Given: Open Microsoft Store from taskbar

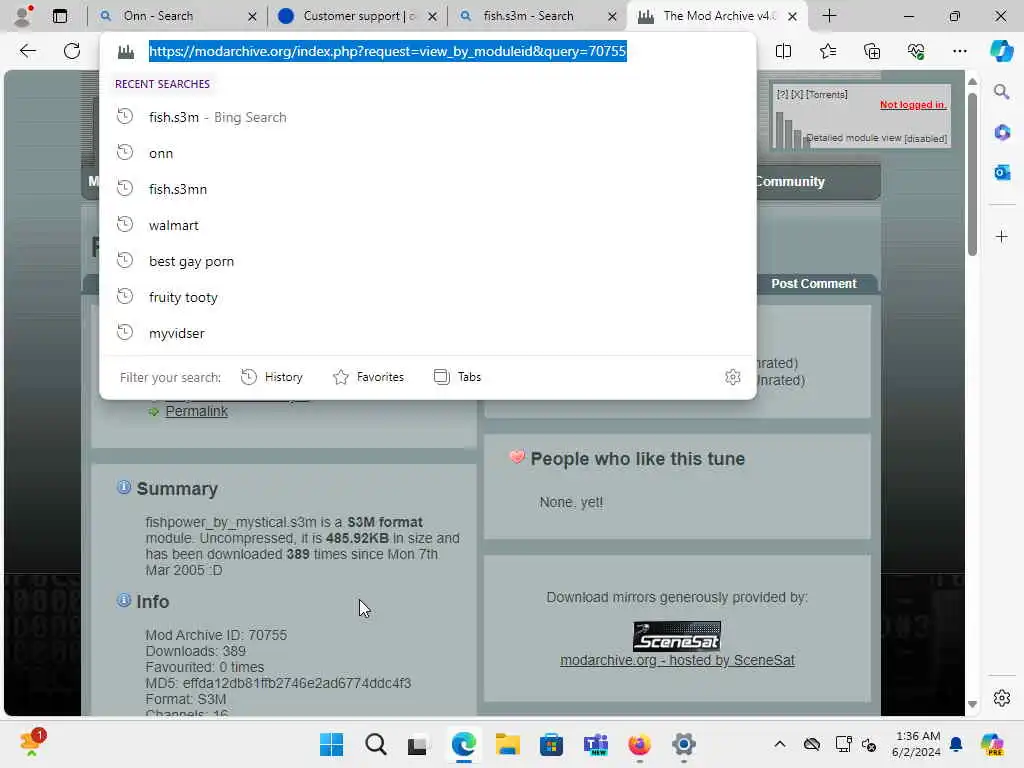Looking at the screenshot, I should click(551, 744).
